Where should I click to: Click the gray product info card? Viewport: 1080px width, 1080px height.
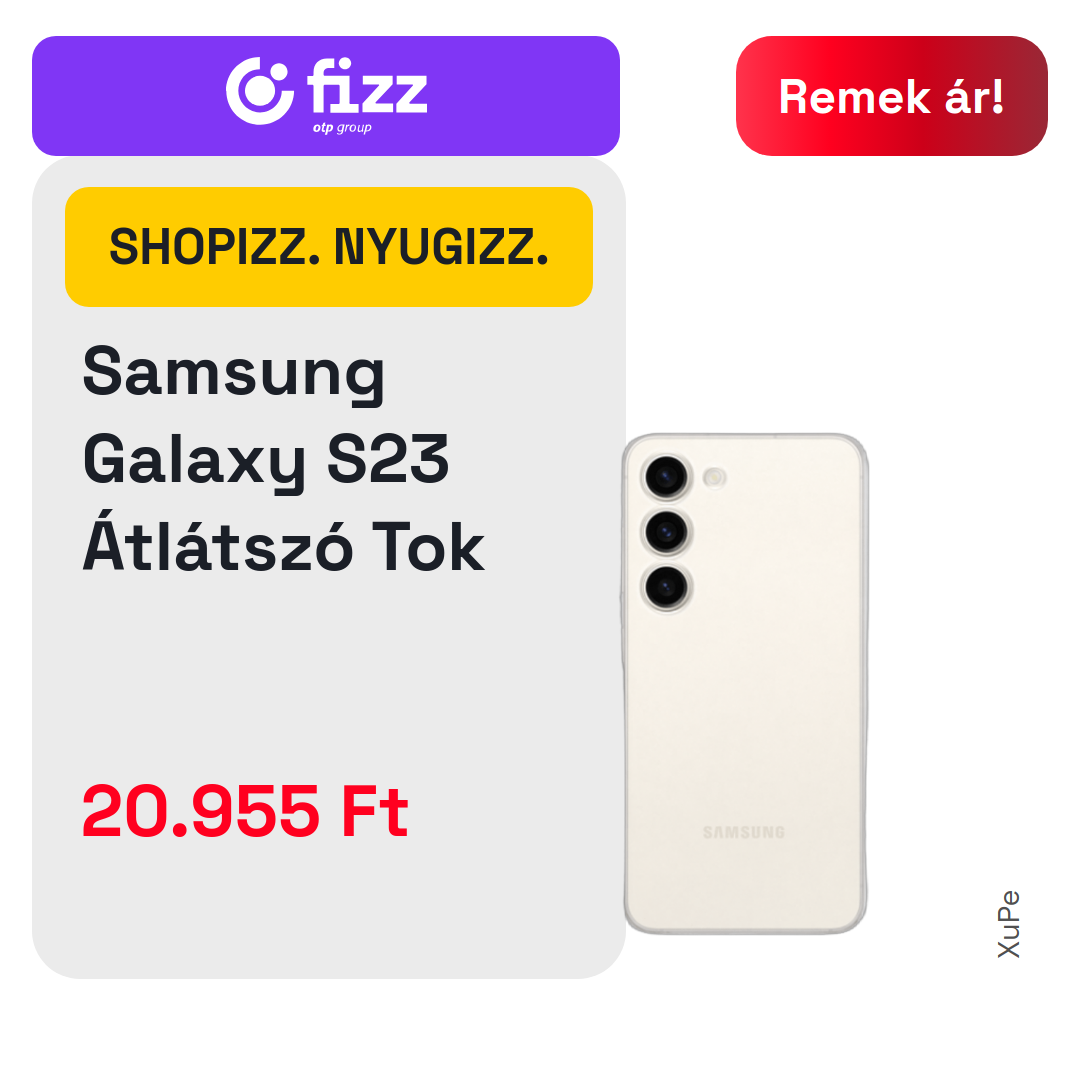click(x=329, y=568)
